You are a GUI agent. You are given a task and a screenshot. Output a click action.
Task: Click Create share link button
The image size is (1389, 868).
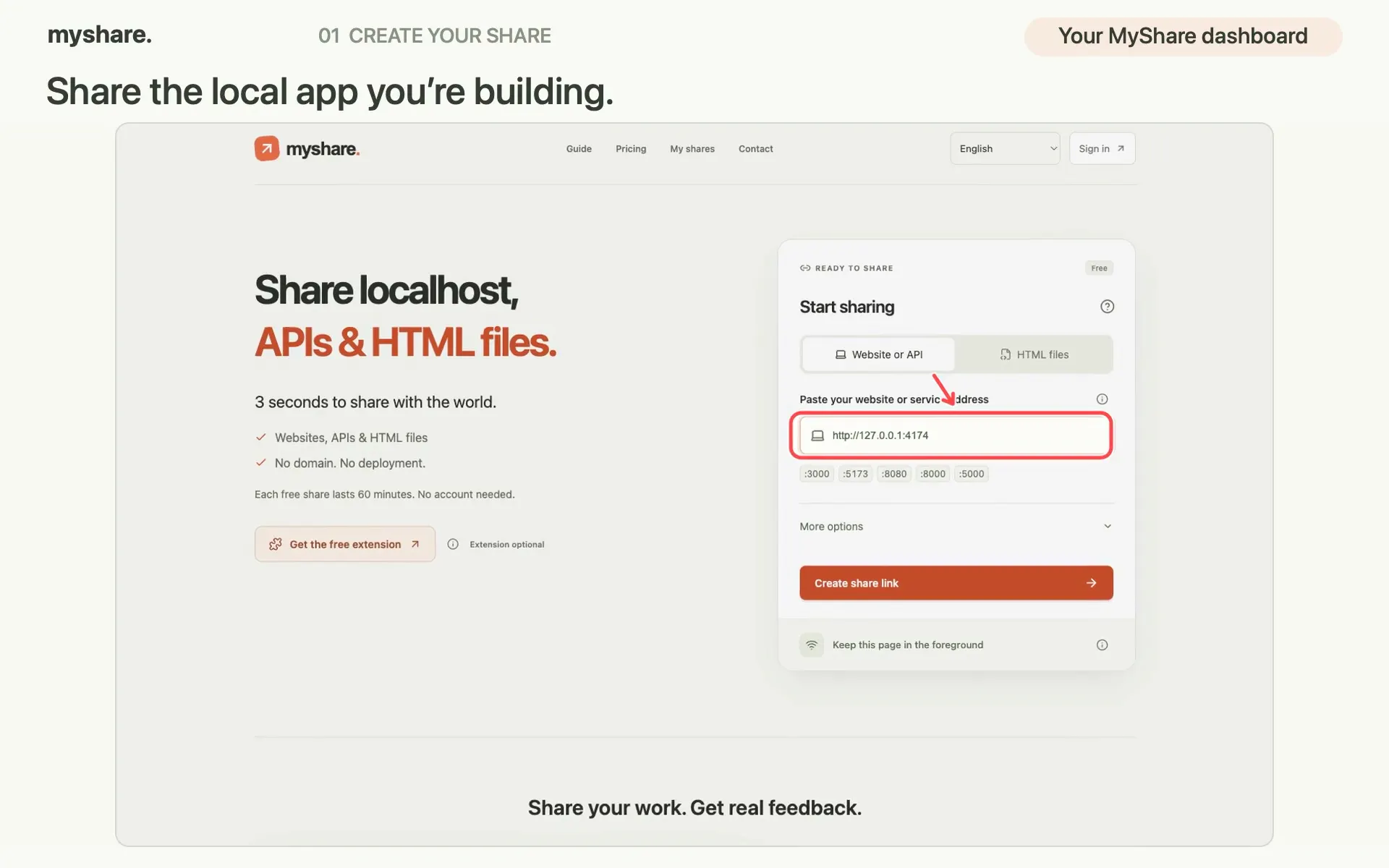[x=956, y=583]
